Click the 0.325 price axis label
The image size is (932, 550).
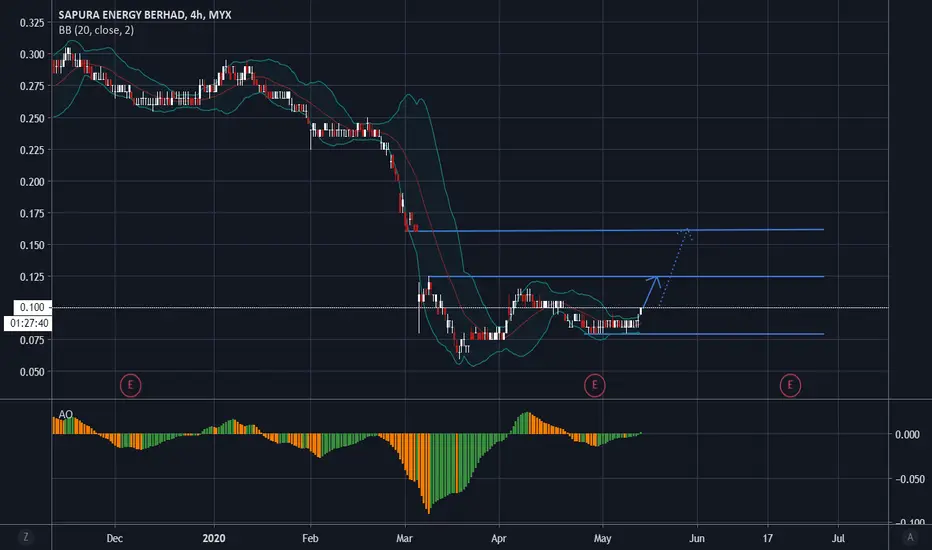[x=32, y=23]
